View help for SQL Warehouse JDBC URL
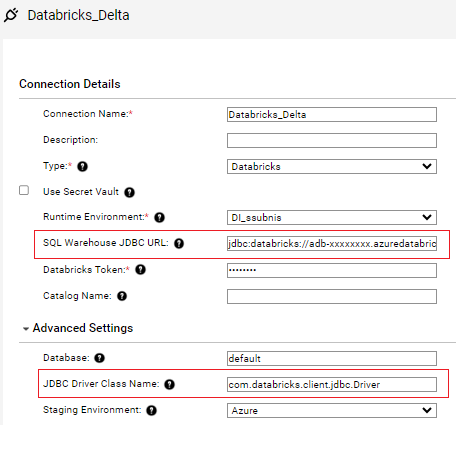Viewport: 459px width, 459px height. (179, 243)
